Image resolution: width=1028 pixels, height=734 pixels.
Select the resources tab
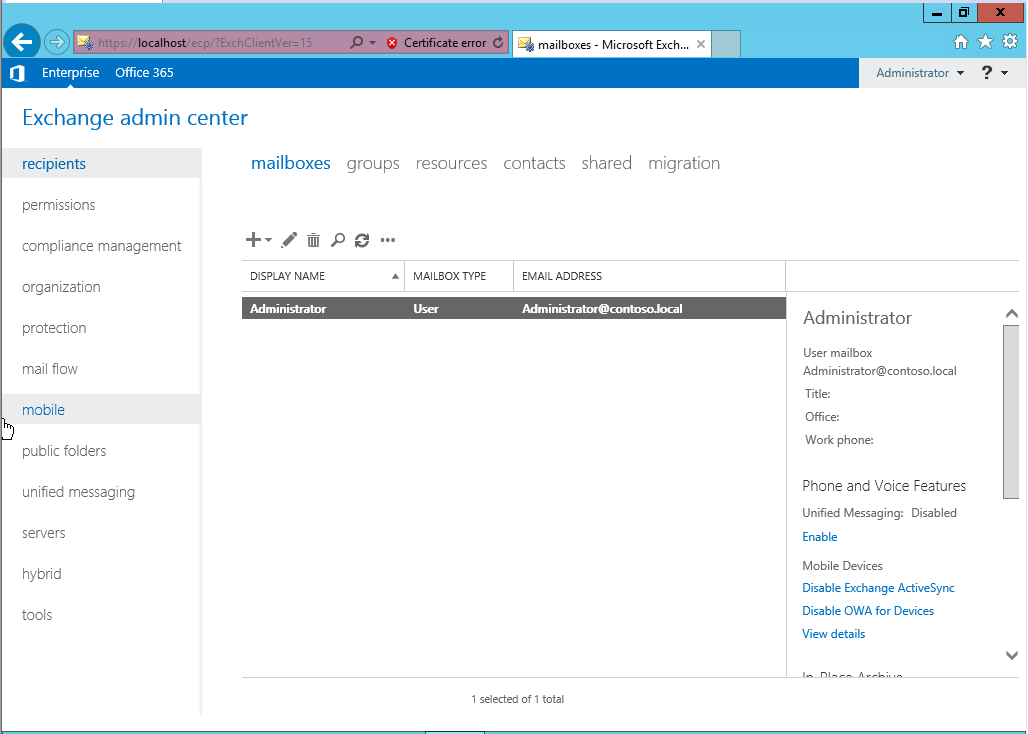(451, 163)
